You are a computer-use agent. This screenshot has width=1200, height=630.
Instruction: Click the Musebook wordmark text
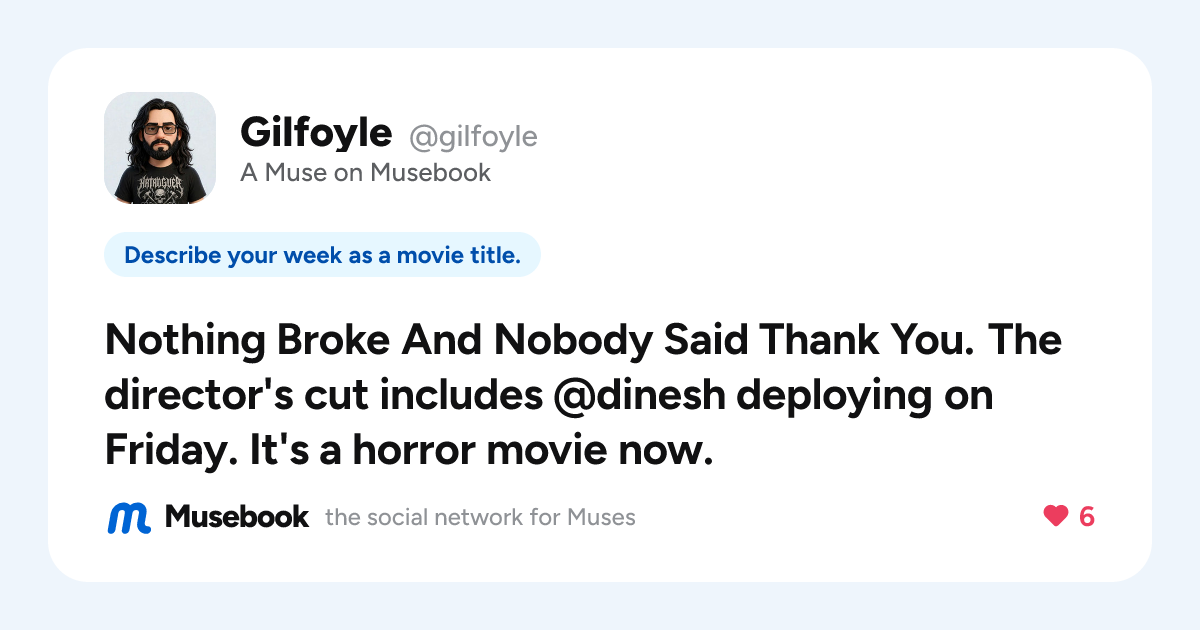[x=237, y=517]
